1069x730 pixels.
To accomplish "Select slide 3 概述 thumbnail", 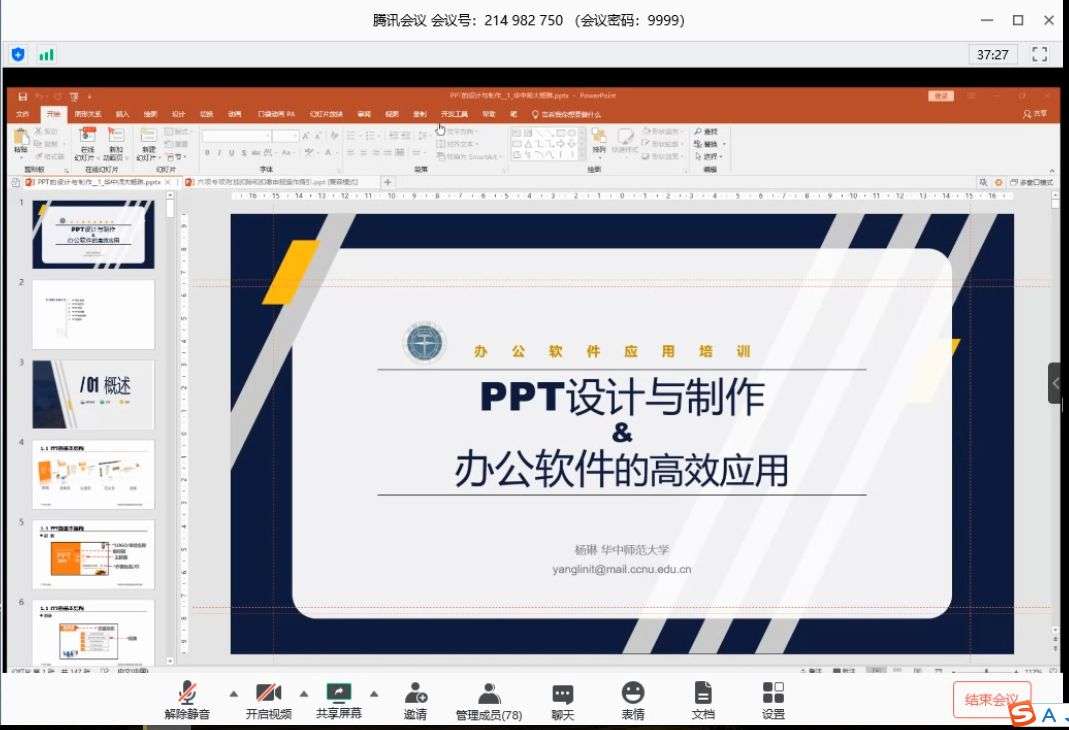I will click(x=93, y=394).
